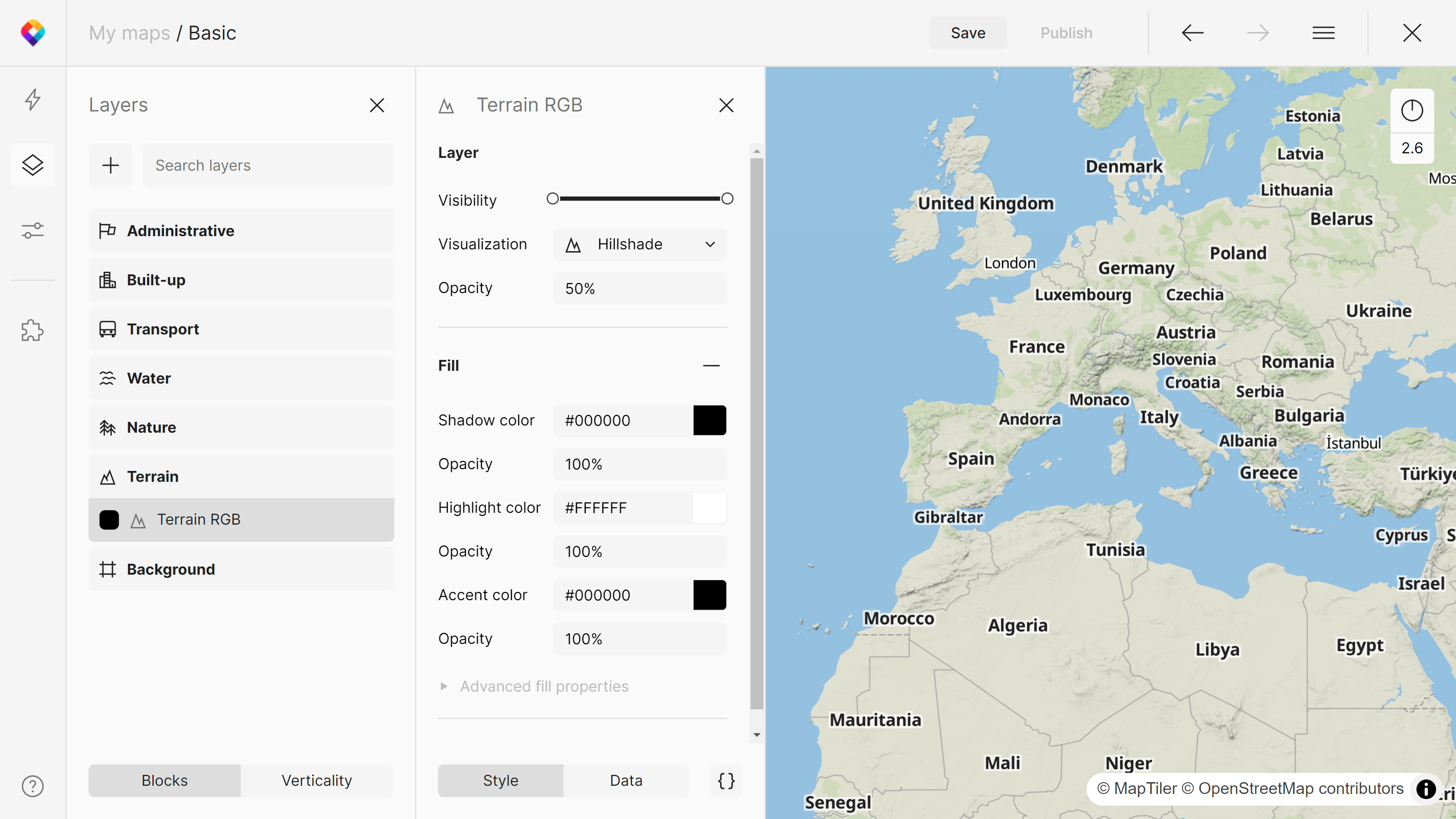Switch layers view to Verticality
The width and height of the screenshot is (1456, 819).
pyautogui.click(x=317, y=781)
